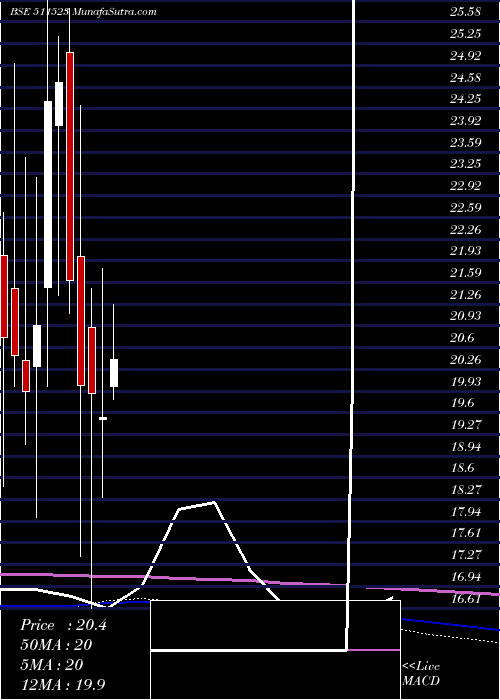Click the 22.59 price axis label
Viewport: 500px width, 700px height.
coord(466,208)
